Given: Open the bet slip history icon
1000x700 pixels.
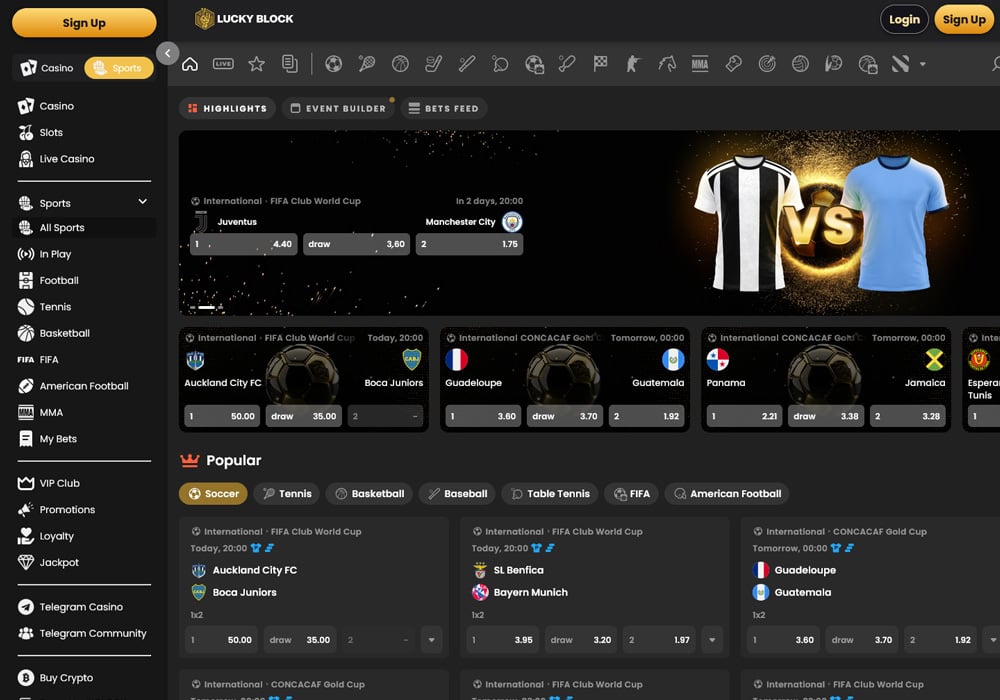Looking at the screenshot, I should click(290, 64).
